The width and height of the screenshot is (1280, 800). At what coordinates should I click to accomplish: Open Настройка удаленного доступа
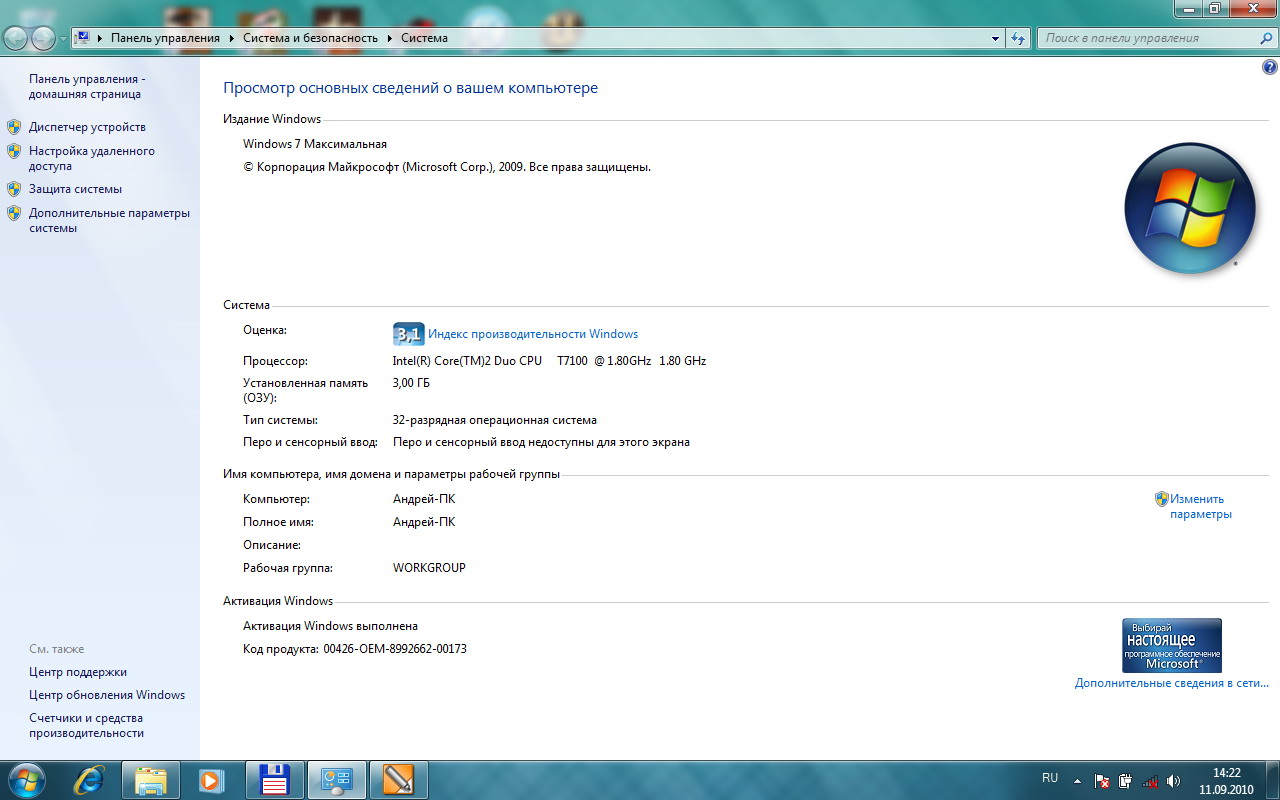(x=92, y=158)
